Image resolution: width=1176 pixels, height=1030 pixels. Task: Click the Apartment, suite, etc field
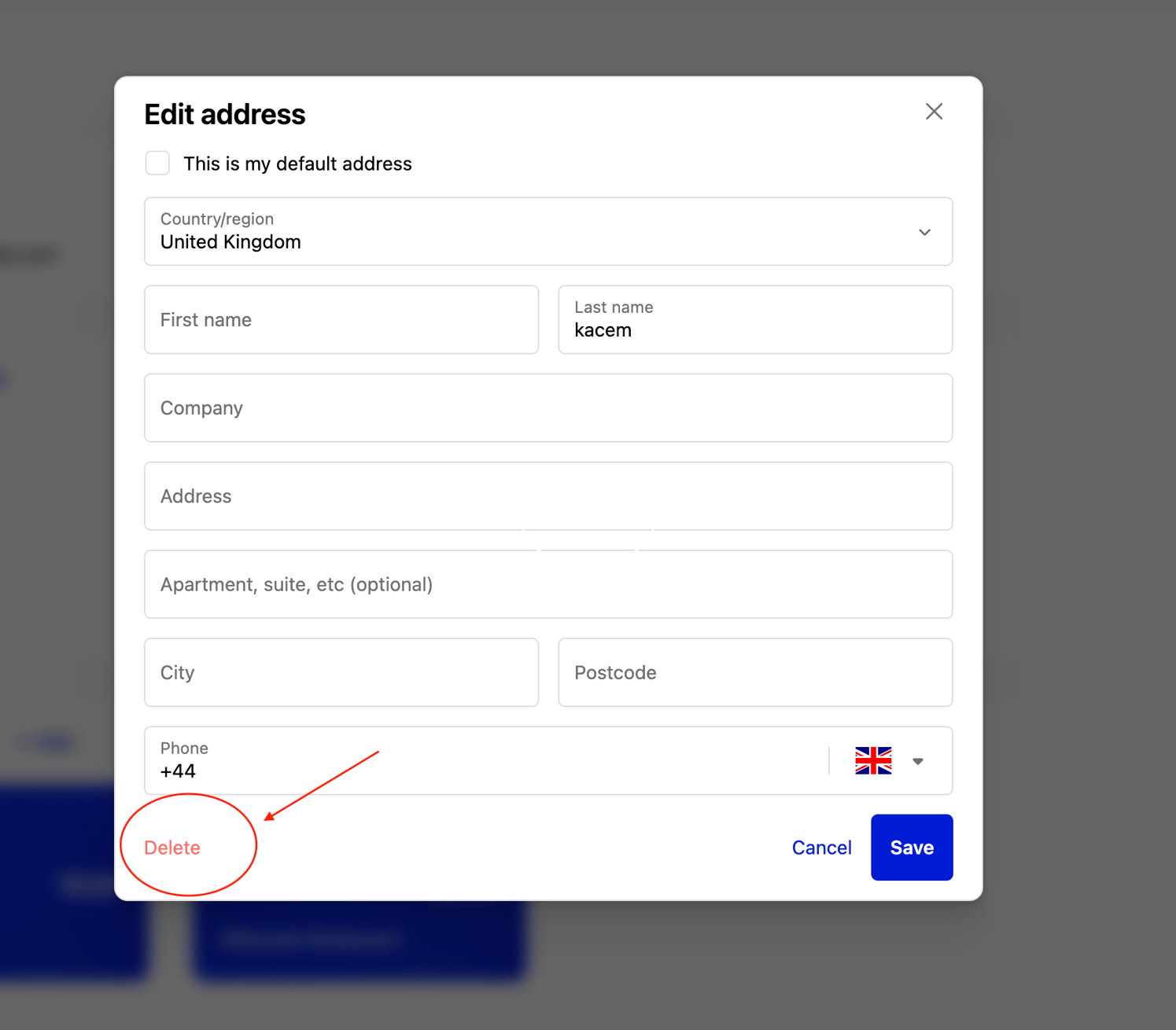pos(547,584)
